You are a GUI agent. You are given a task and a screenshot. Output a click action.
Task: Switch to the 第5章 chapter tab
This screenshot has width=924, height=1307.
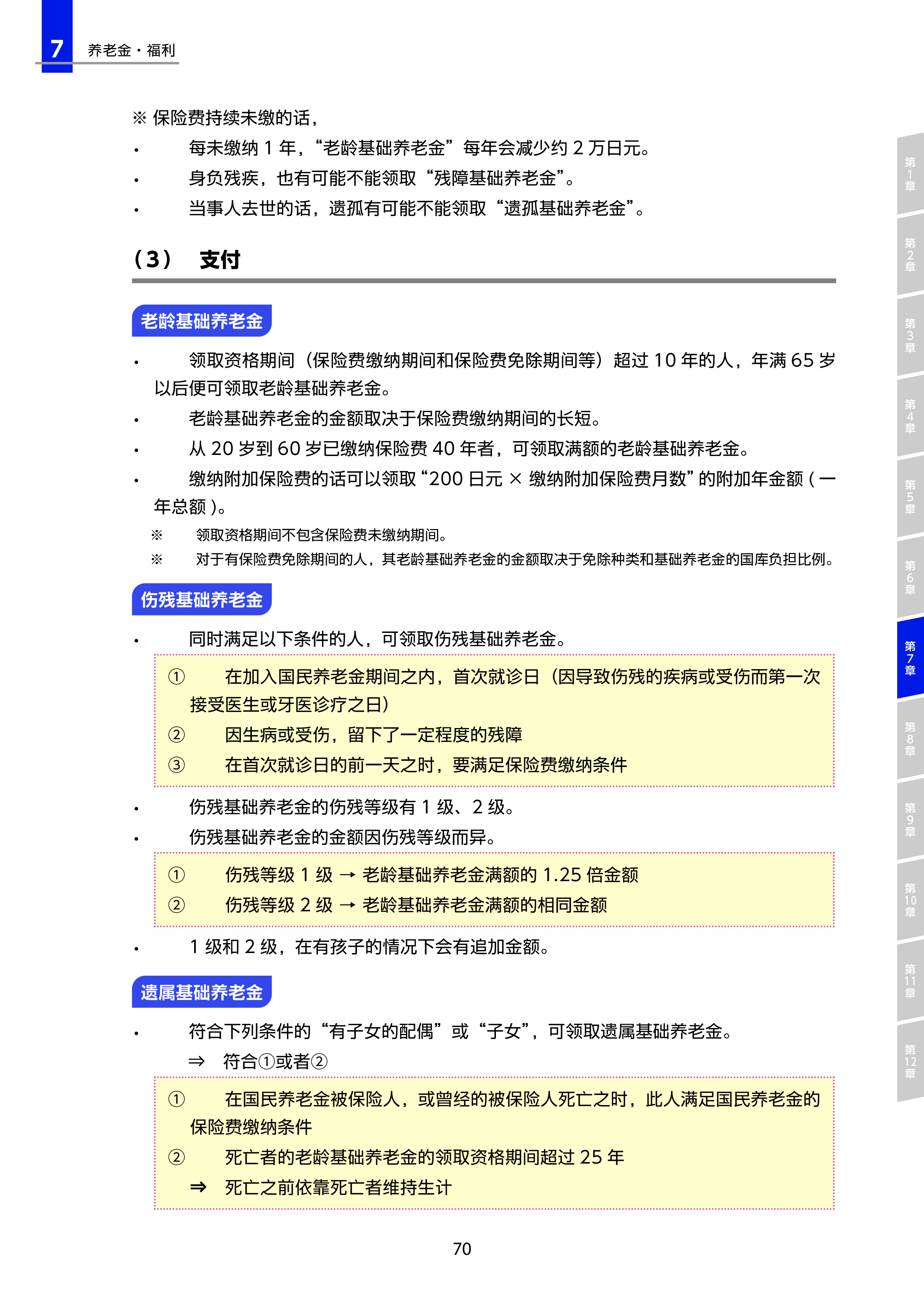tap(910, 497)
